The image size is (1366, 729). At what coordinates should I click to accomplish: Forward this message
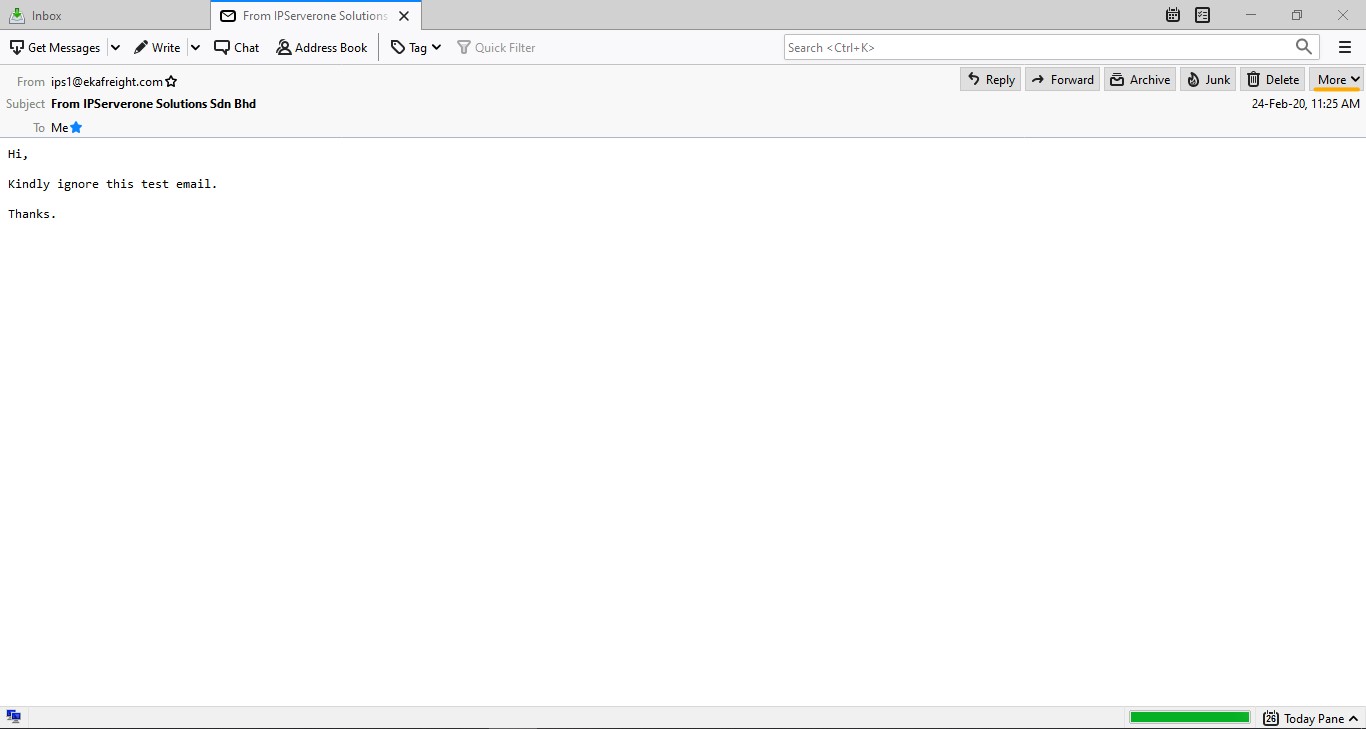tap(1062, 79)
